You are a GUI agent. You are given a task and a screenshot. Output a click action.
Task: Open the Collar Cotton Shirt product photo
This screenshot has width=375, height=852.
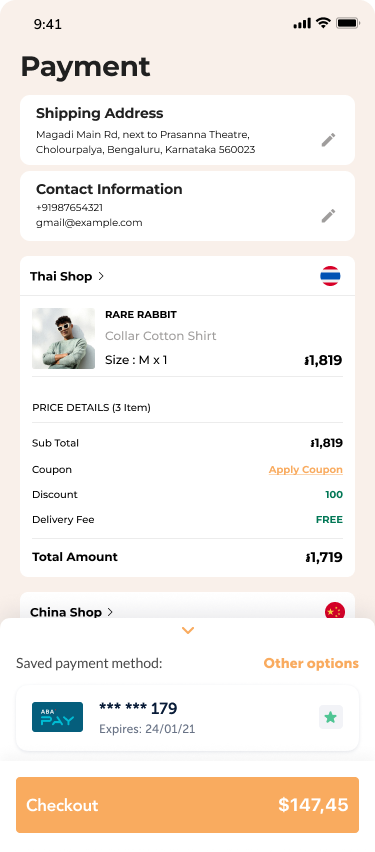64,339
